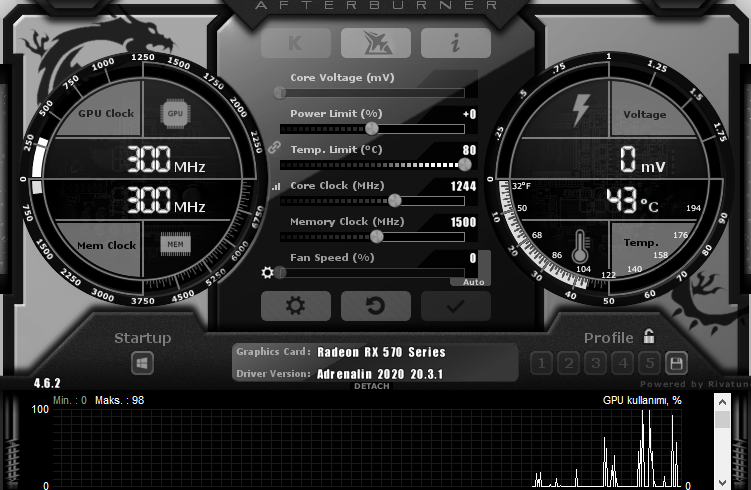Click the graph scrollbar up arrow
The height and width of the screenshot is (490, 751).
(x=722, y=402)
